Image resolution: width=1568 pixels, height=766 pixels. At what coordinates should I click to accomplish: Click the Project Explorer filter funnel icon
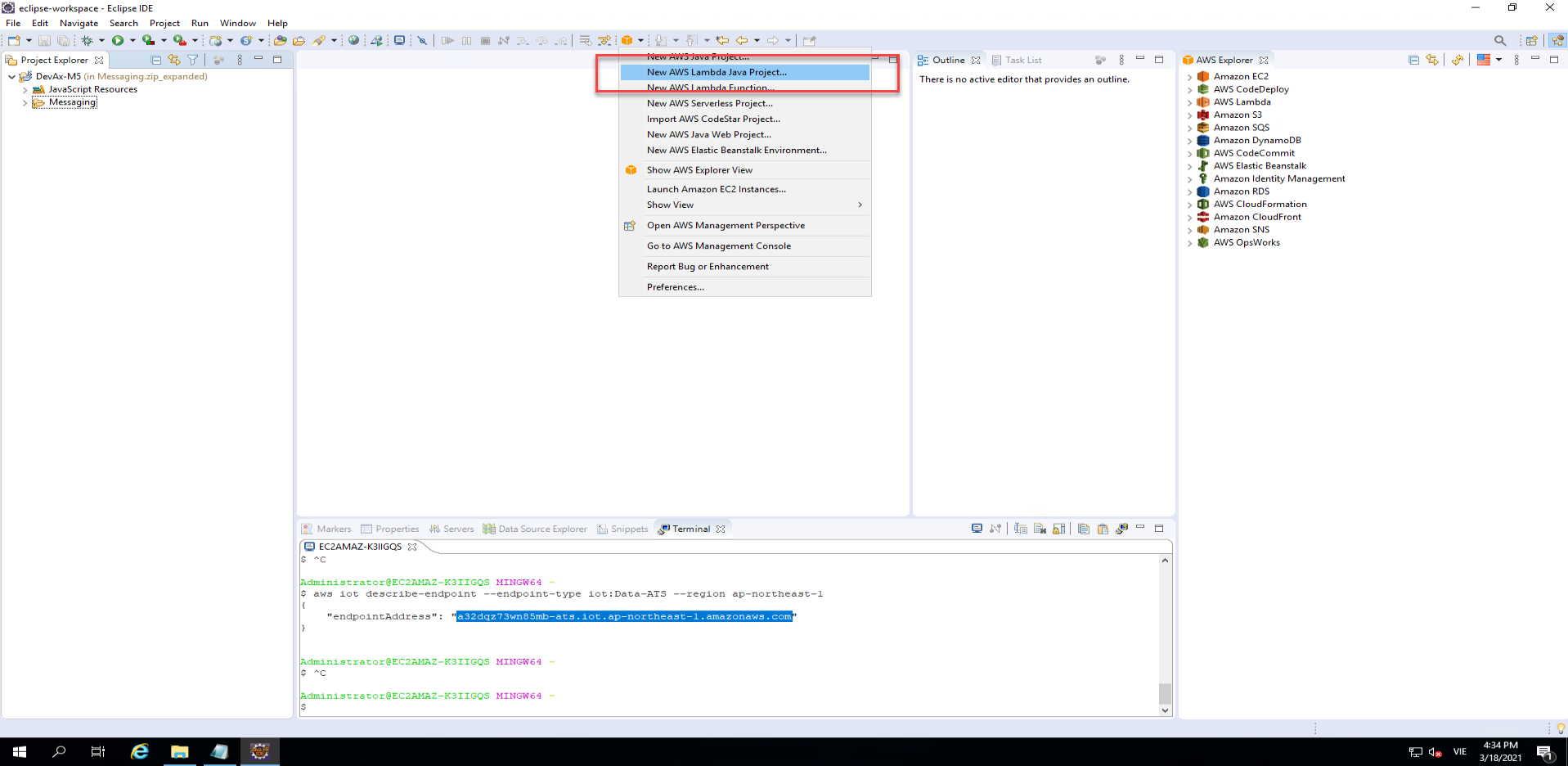click(193, 60)
